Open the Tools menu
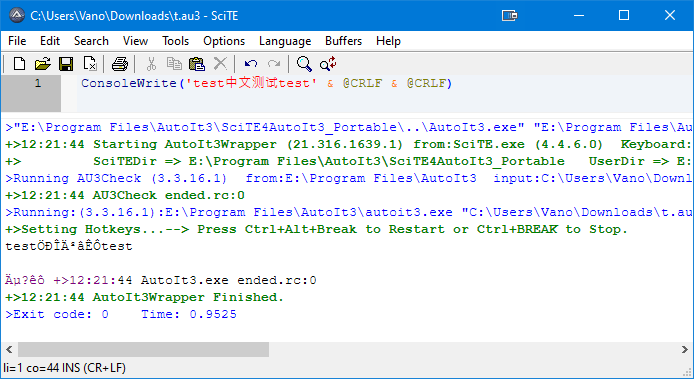Image resolution: width=694 pixels, height=379 pixels. click(175, 41)
